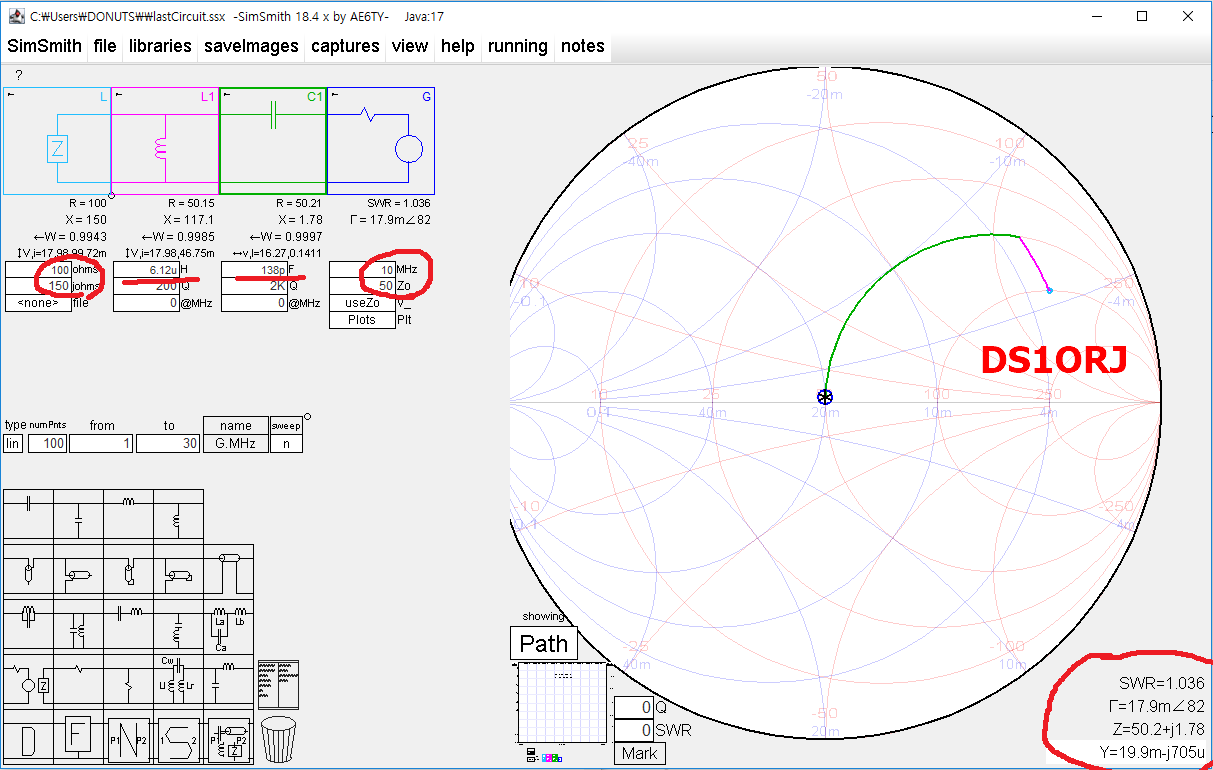Image resolution: width=1213 pixels, height=770 pixels.
Task: Select the magenta L1 inductor block
Action: pos(165,141)
